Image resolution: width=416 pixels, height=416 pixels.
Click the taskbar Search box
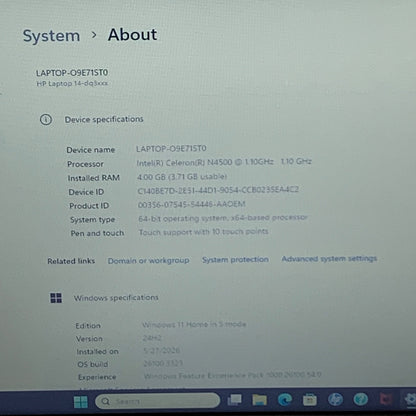tap(158, 401)
